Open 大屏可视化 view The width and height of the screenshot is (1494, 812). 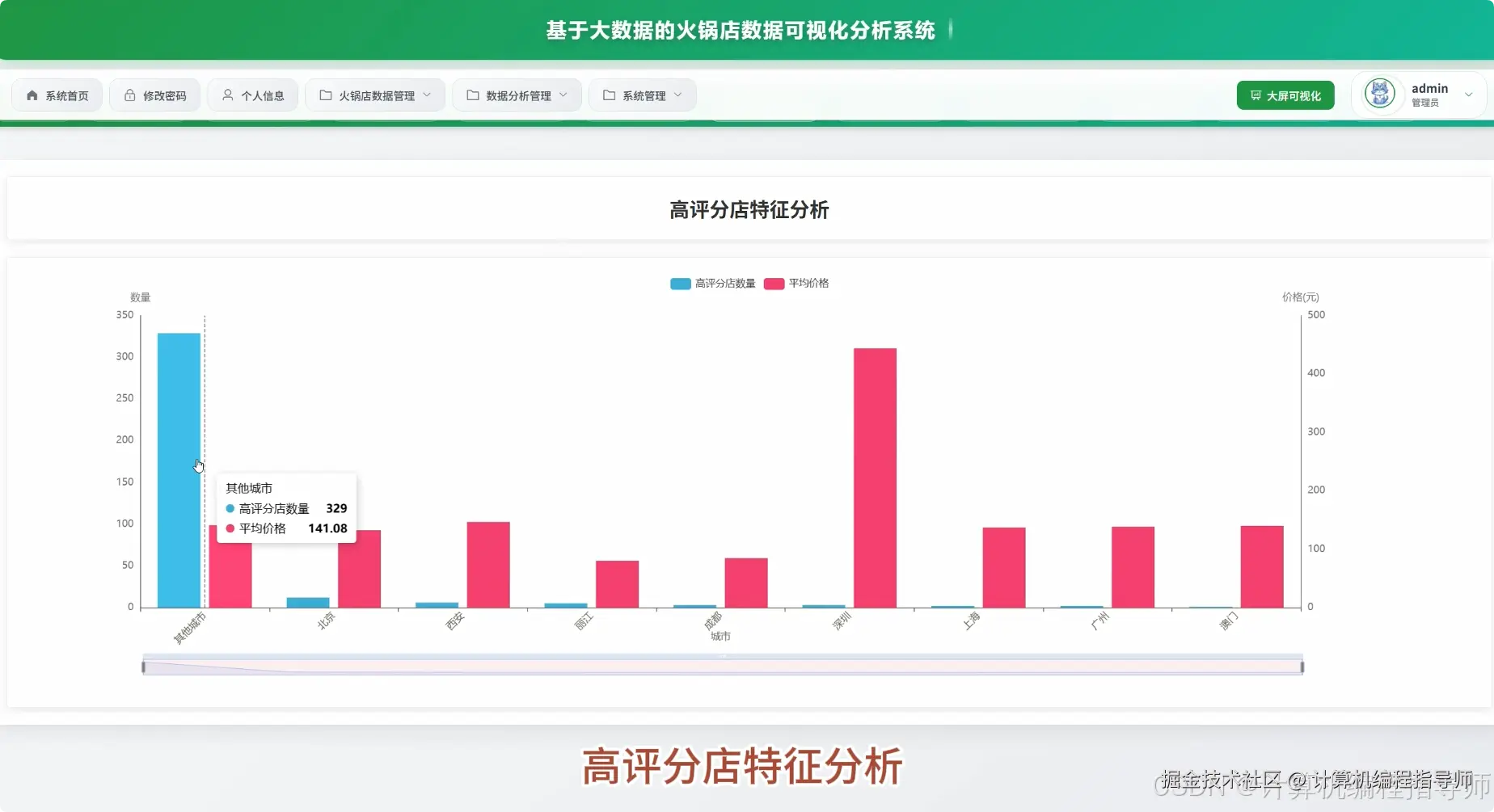click(x=1285, y=95)
